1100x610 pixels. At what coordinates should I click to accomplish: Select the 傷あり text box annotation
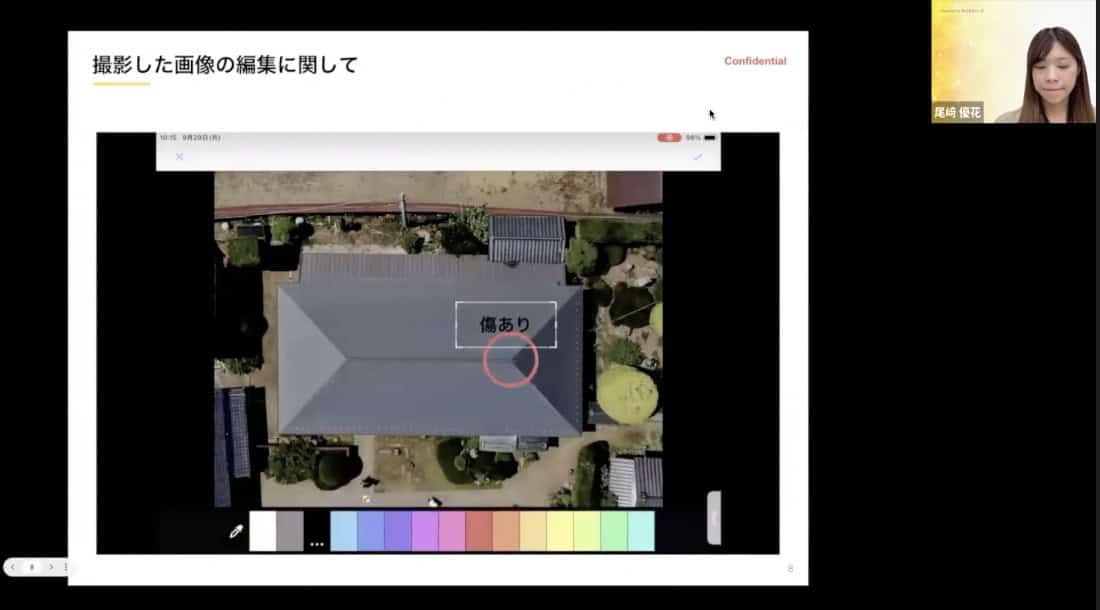pyautogui.click(x=505, y=324)
